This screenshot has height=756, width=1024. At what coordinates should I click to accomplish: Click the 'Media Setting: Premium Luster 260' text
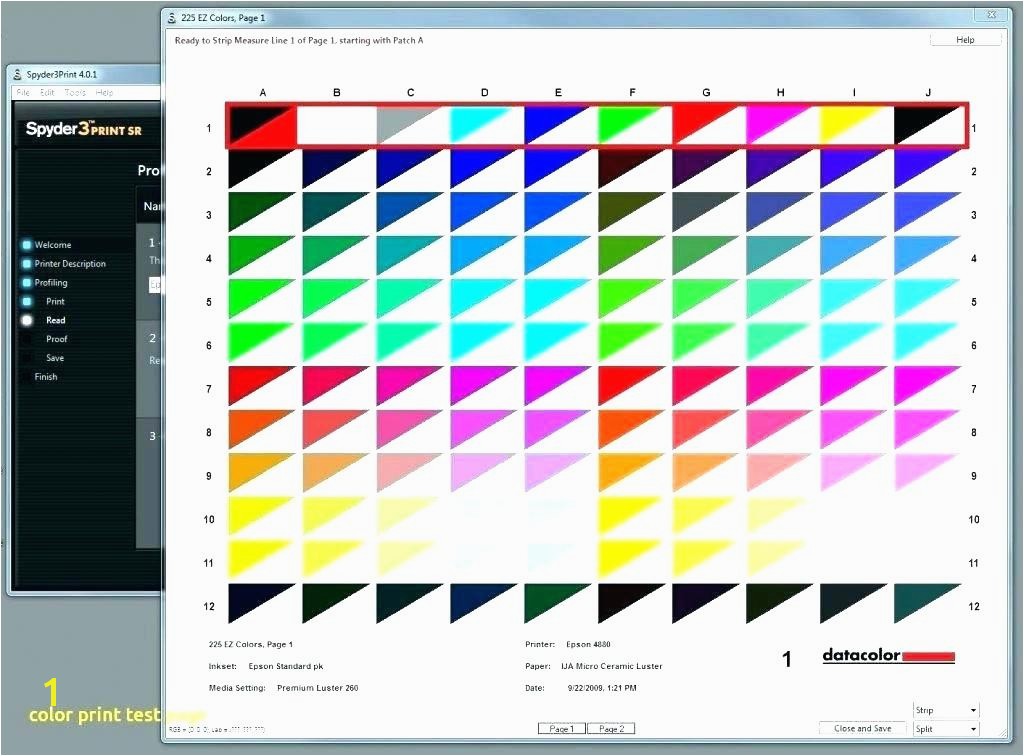tap(283, 688)
